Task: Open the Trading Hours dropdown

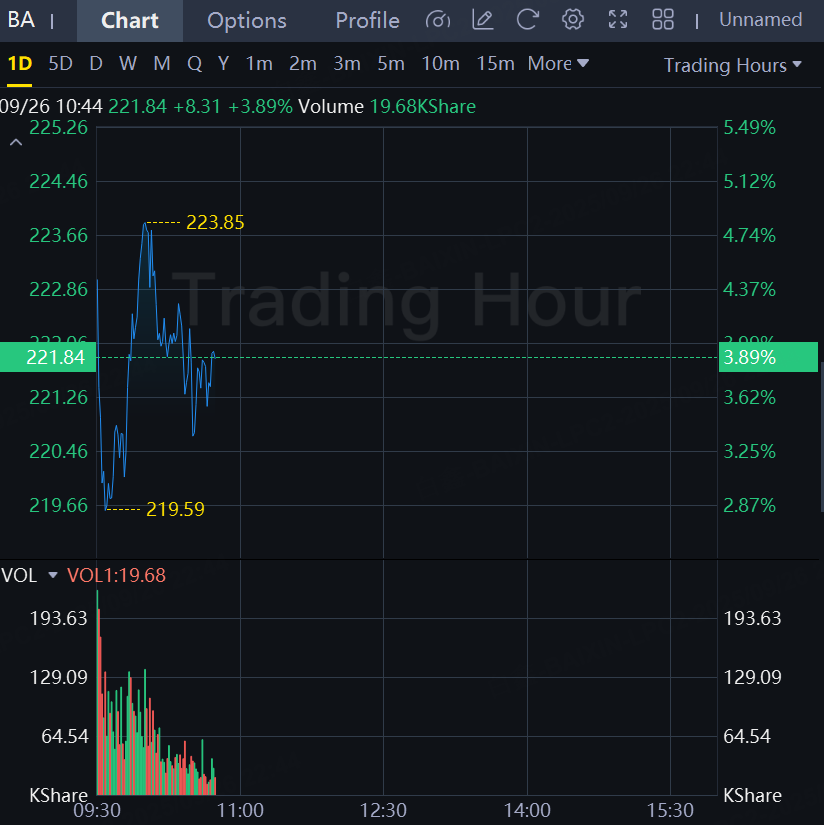Action: (732, 65)
